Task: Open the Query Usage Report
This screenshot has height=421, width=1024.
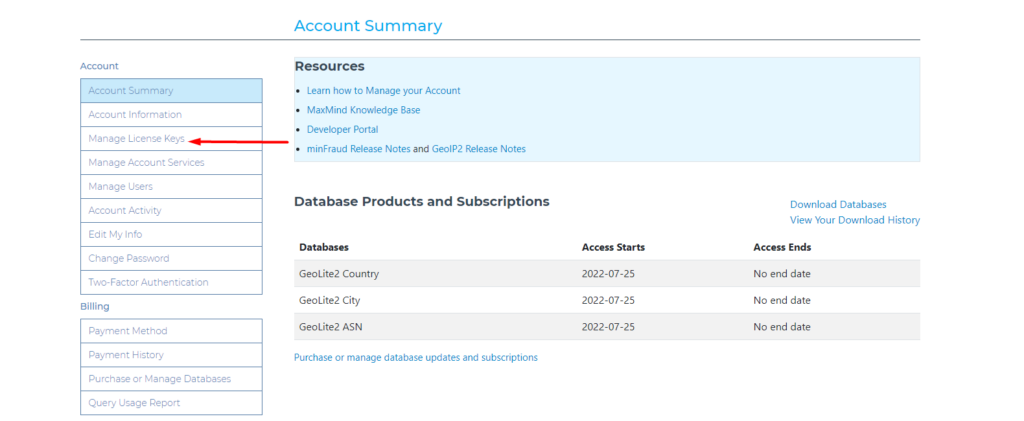Action: click(171, 403)
